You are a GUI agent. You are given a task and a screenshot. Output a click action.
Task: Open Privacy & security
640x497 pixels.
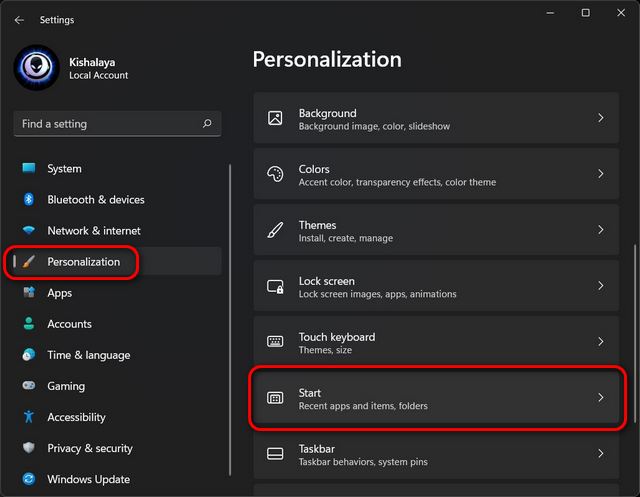click(118, 448)
